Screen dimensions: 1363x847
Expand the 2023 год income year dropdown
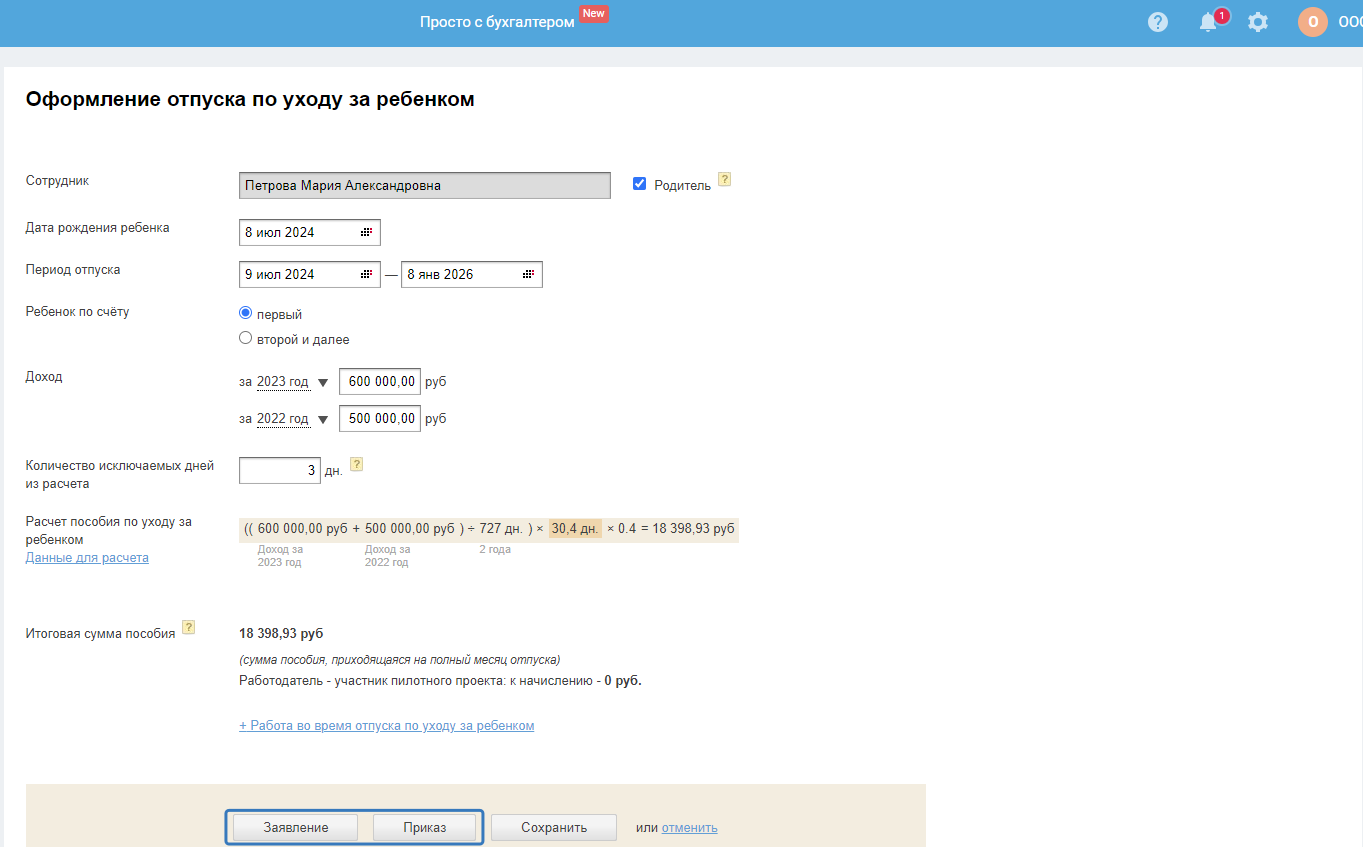coord(322,382)
